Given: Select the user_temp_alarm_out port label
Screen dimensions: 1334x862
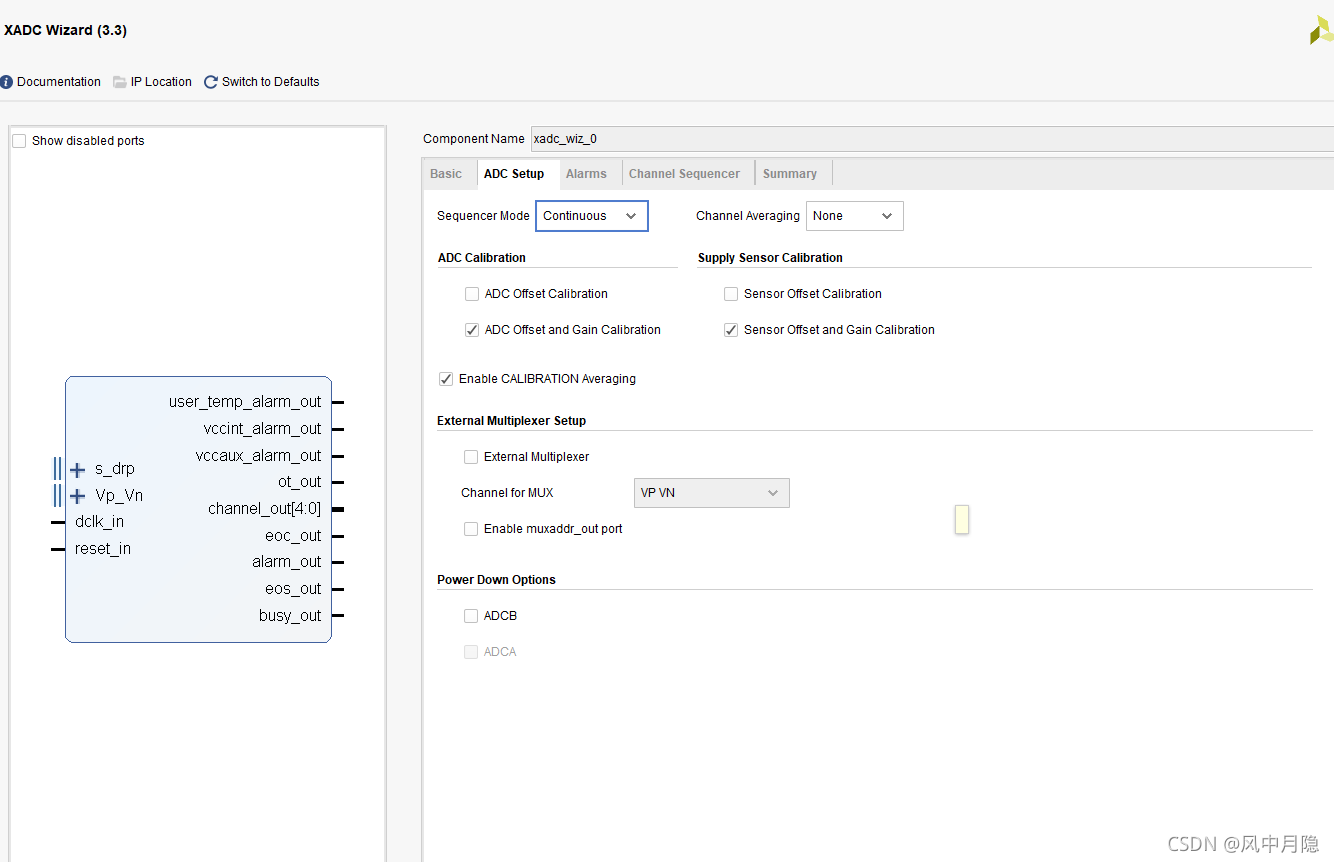Looking at the screenshot, I should [x=245, y=402].
